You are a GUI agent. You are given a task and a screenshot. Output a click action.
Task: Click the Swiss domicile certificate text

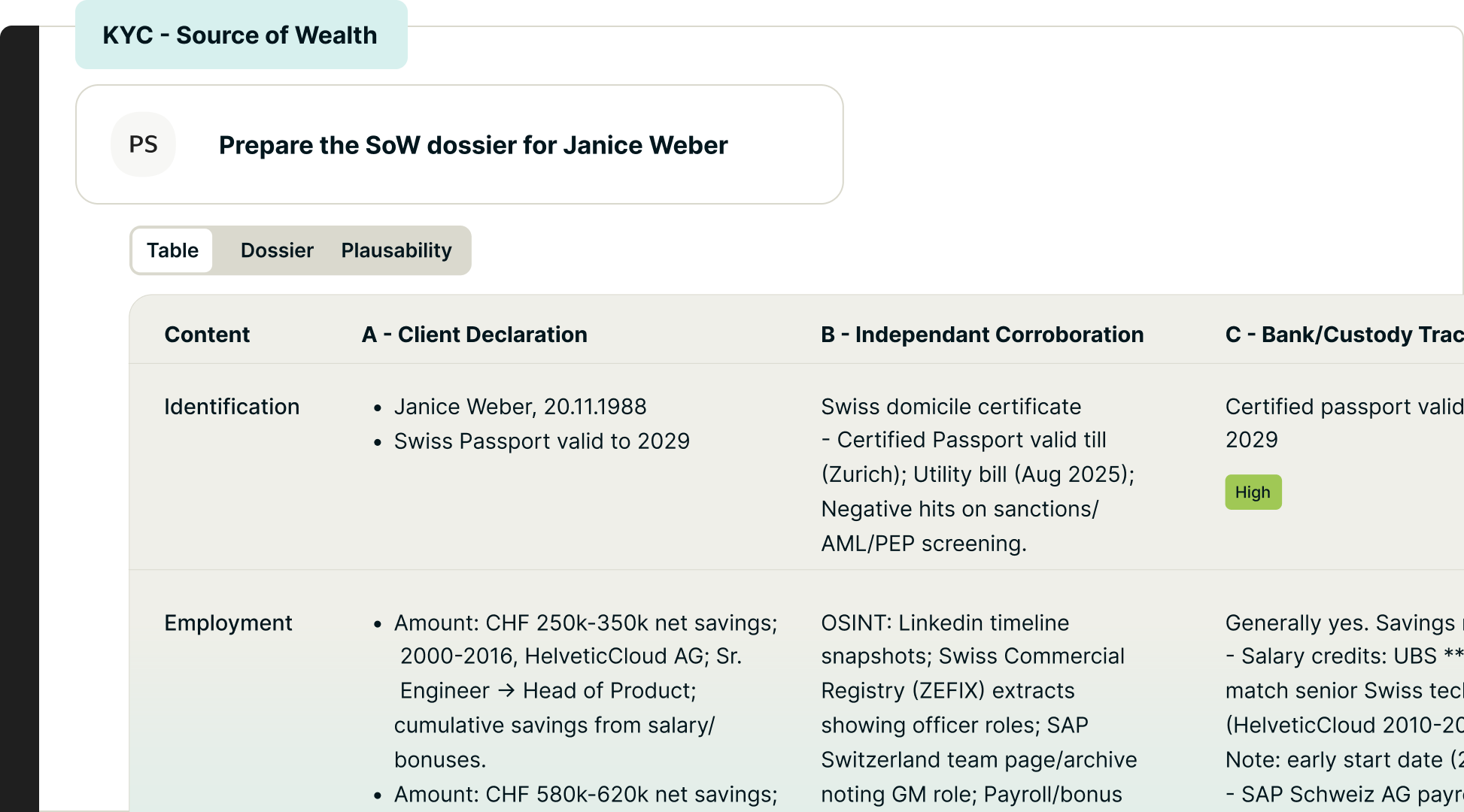coord(951,407)
